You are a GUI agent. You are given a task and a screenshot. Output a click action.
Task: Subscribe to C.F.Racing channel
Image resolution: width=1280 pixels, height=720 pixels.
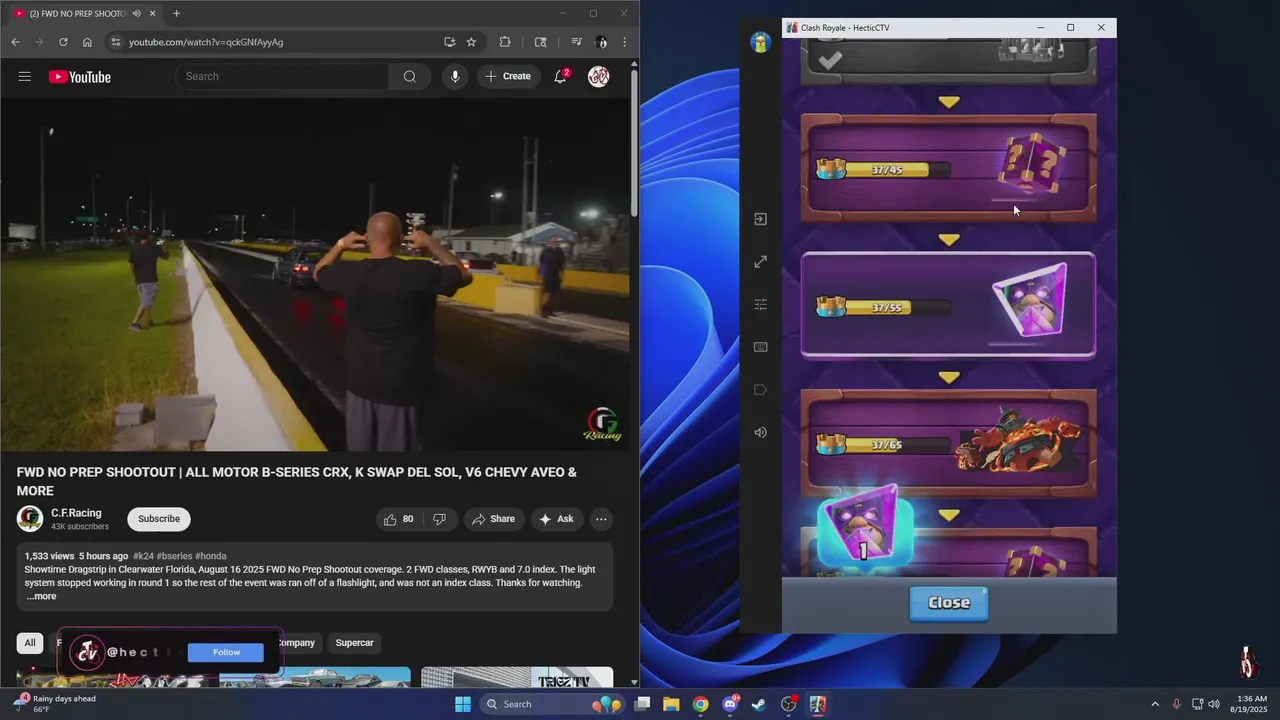coord(159,519)
